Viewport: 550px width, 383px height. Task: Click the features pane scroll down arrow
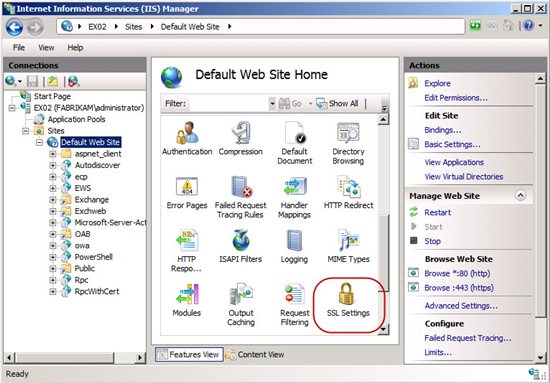383,329
